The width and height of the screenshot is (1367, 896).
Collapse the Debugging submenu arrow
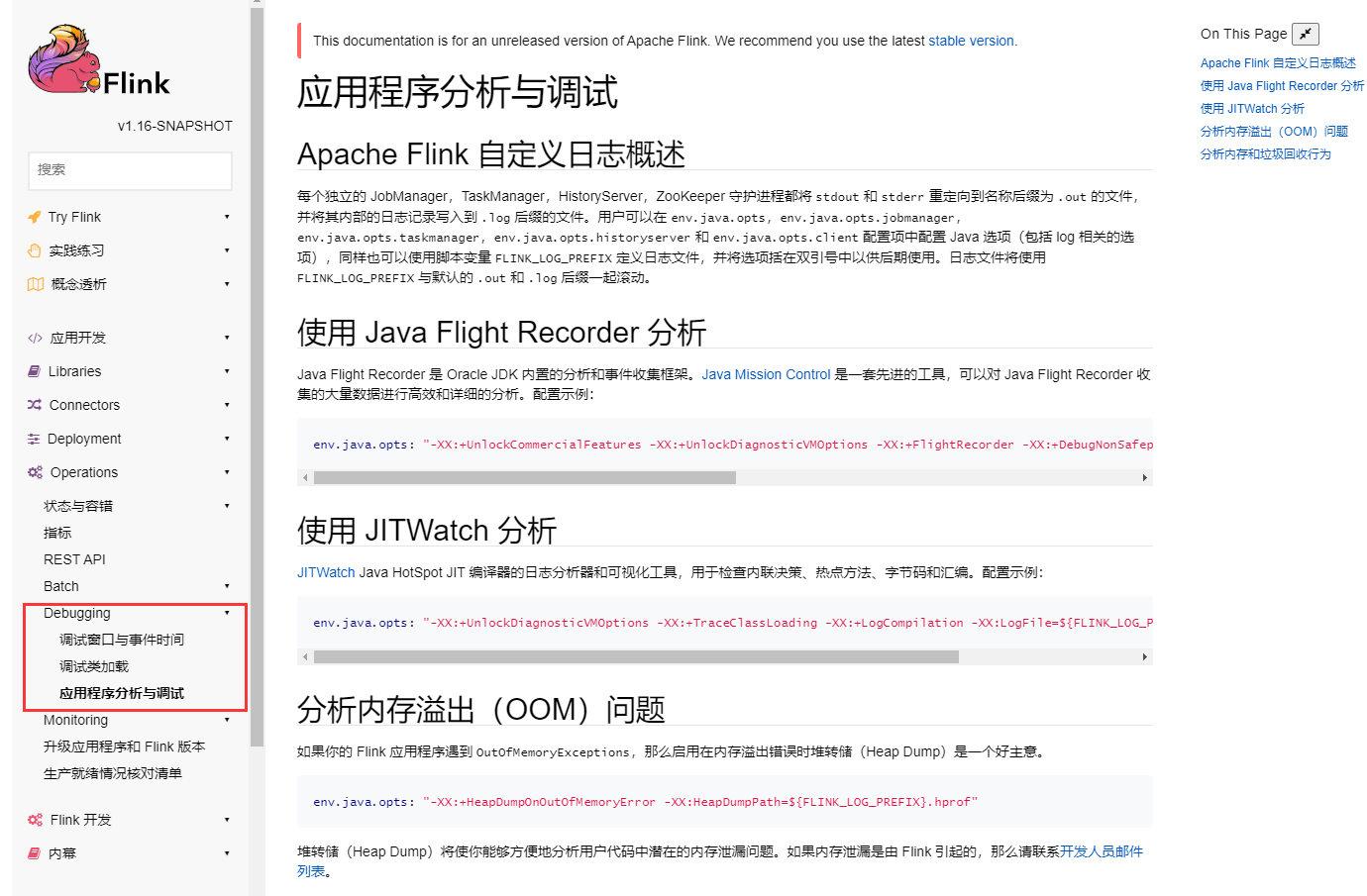(x=227, y=613)
